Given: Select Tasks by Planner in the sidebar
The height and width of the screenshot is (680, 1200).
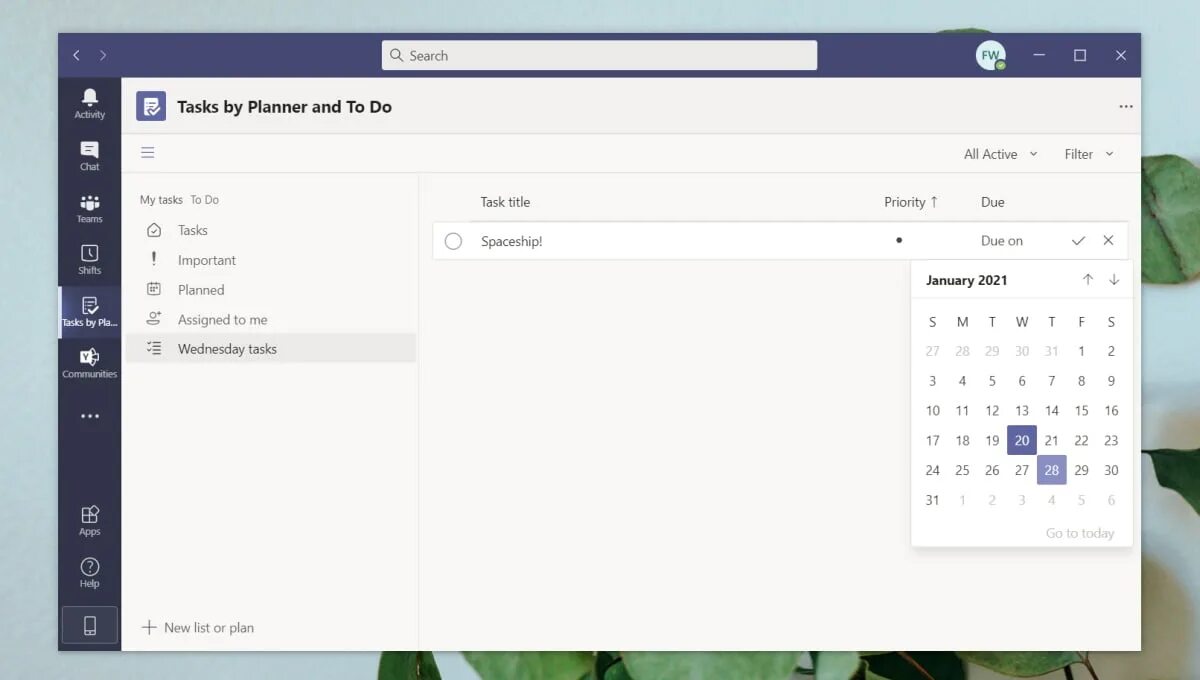Looking at the screenshot, I should click(89, 312).
